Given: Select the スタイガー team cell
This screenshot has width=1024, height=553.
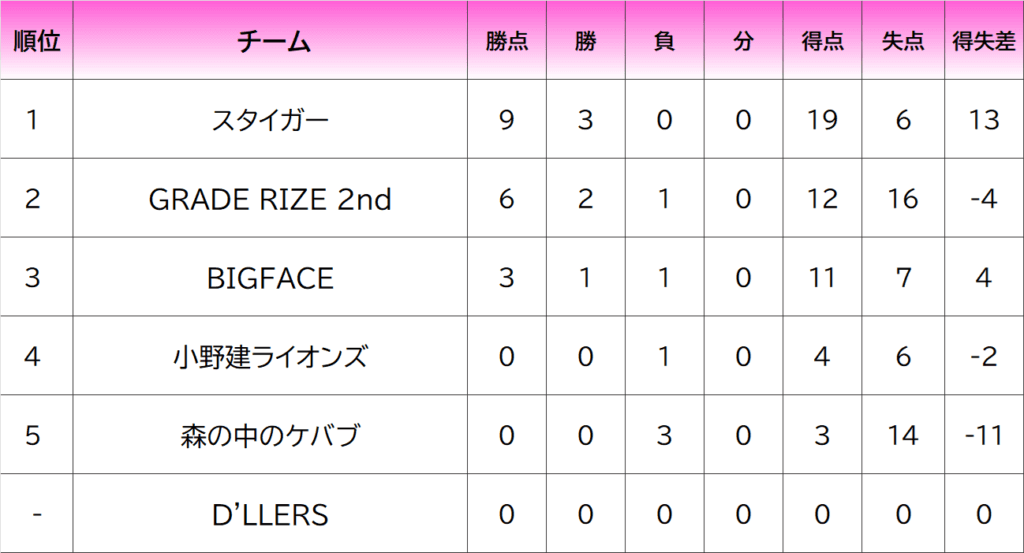Looking at the screenshot, I should [x=270, y=119].
